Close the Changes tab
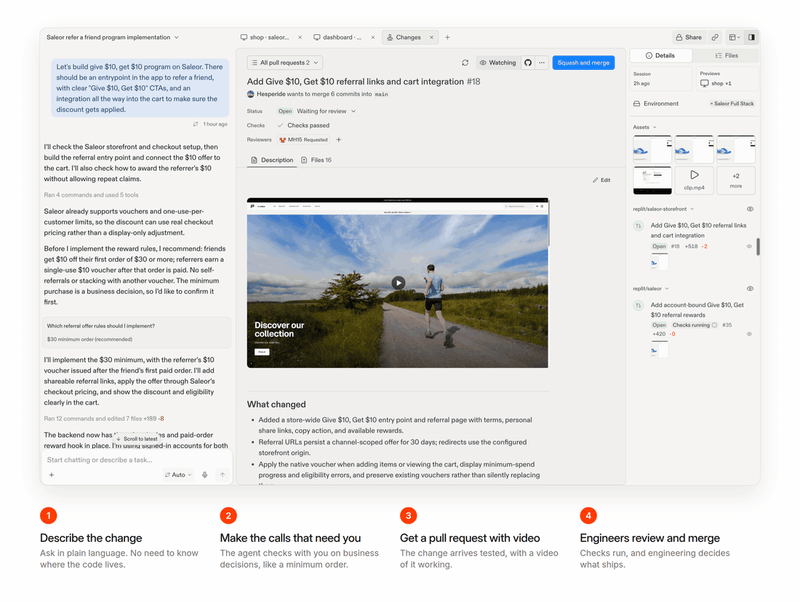The height and width of the screenshot is (602, 800). click(x=432, y=37)
